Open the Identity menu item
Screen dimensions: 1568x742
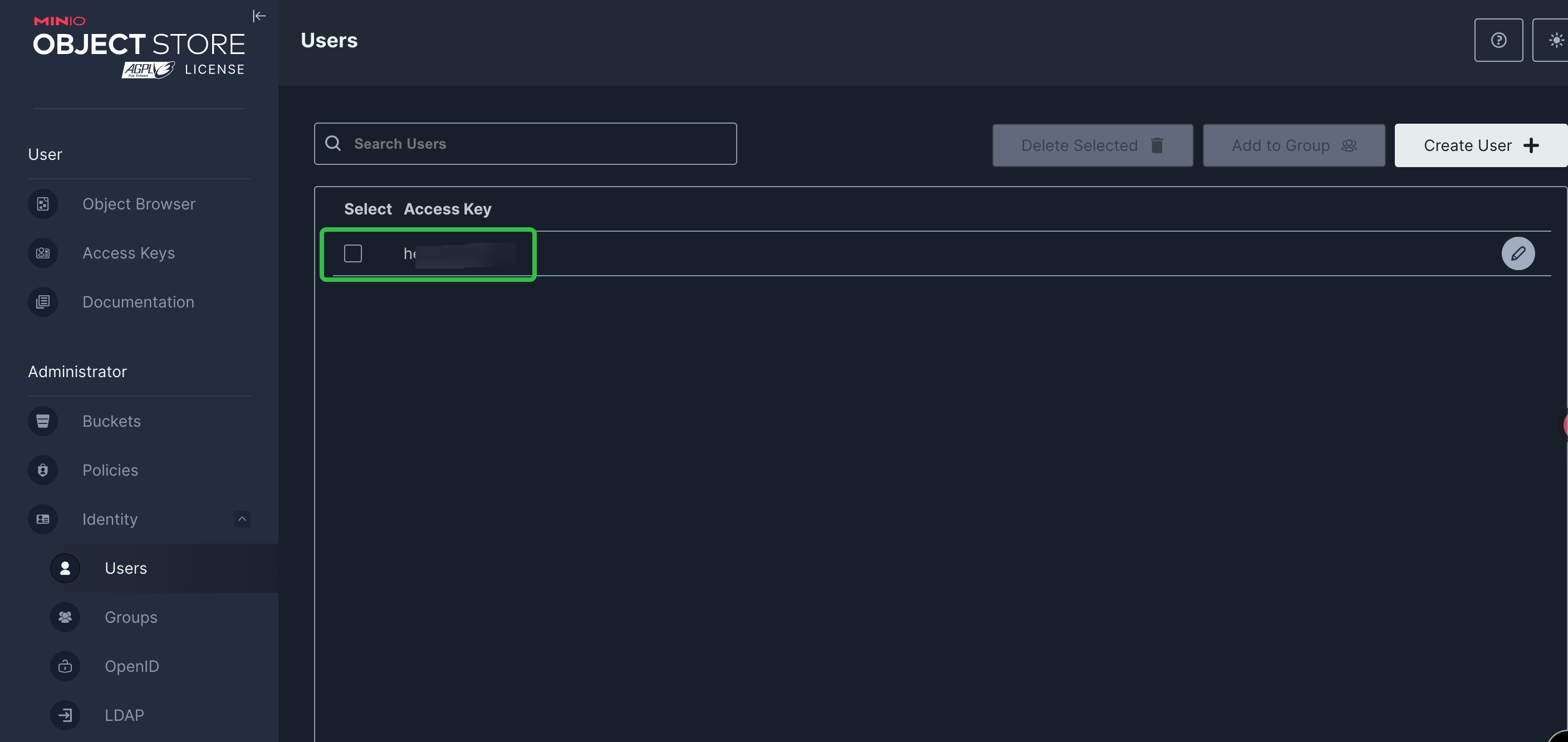coord(110,519)
